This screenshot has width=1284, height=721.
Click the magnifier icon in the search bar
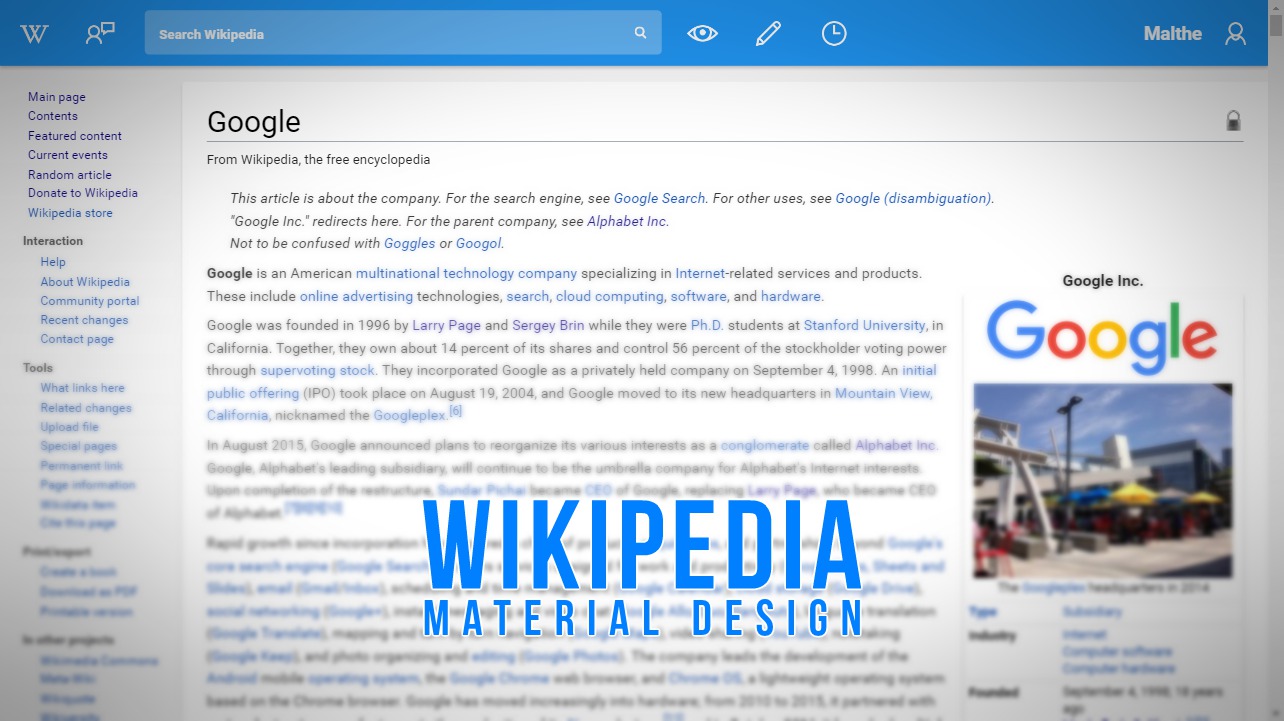639,32
